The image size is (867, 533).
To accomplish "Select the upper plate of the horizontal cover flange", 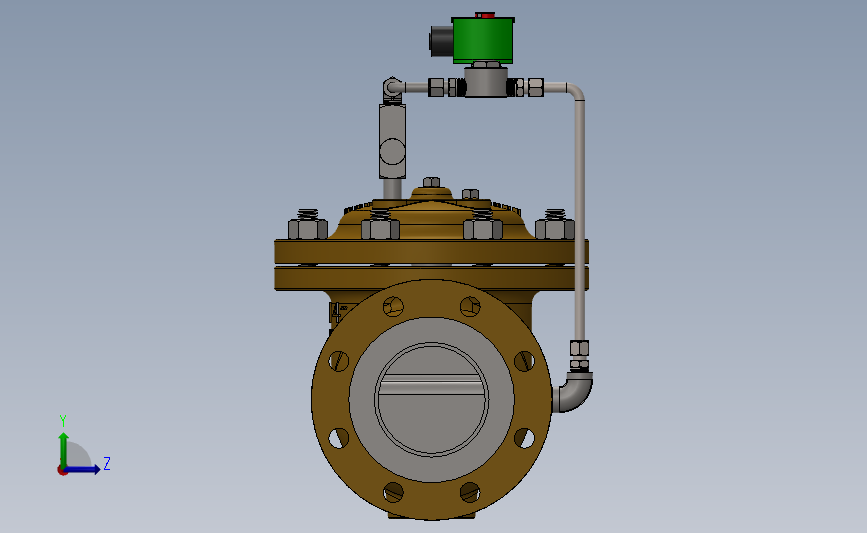I will coord(431,252).
